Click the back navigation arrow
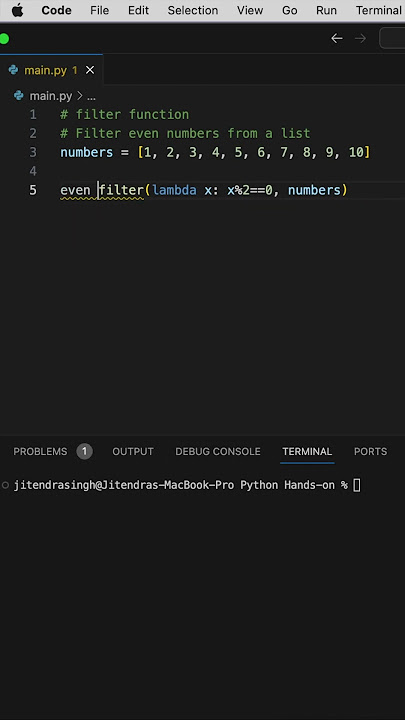The width and height of the screenshot is (405, 720). [337, 39]
